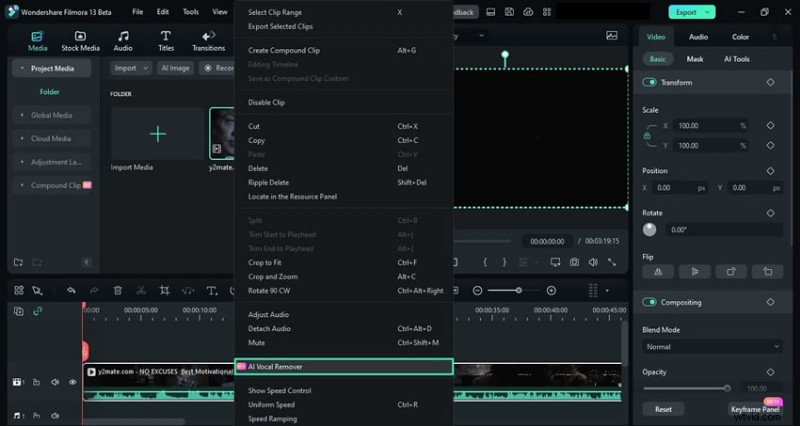The height and width of the screenshot is (426, 800).
Task: Open the Export dropdown arrow
Action: tap(707, 12)
